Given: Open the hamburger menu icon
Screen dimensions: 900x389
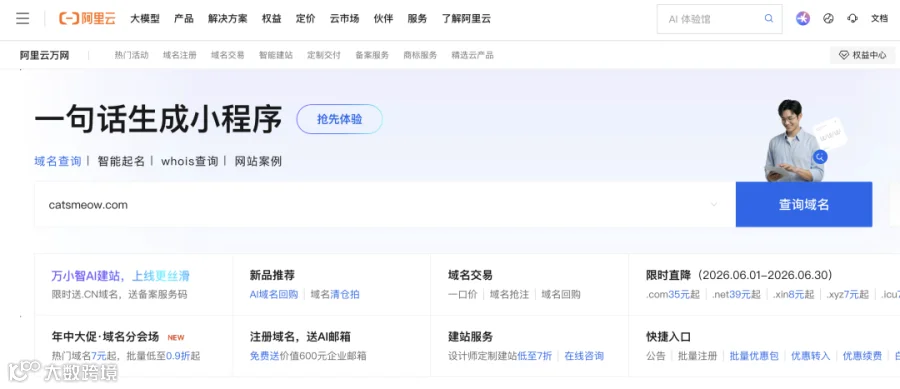Looking at the screenshot, I should click(22, 19).
